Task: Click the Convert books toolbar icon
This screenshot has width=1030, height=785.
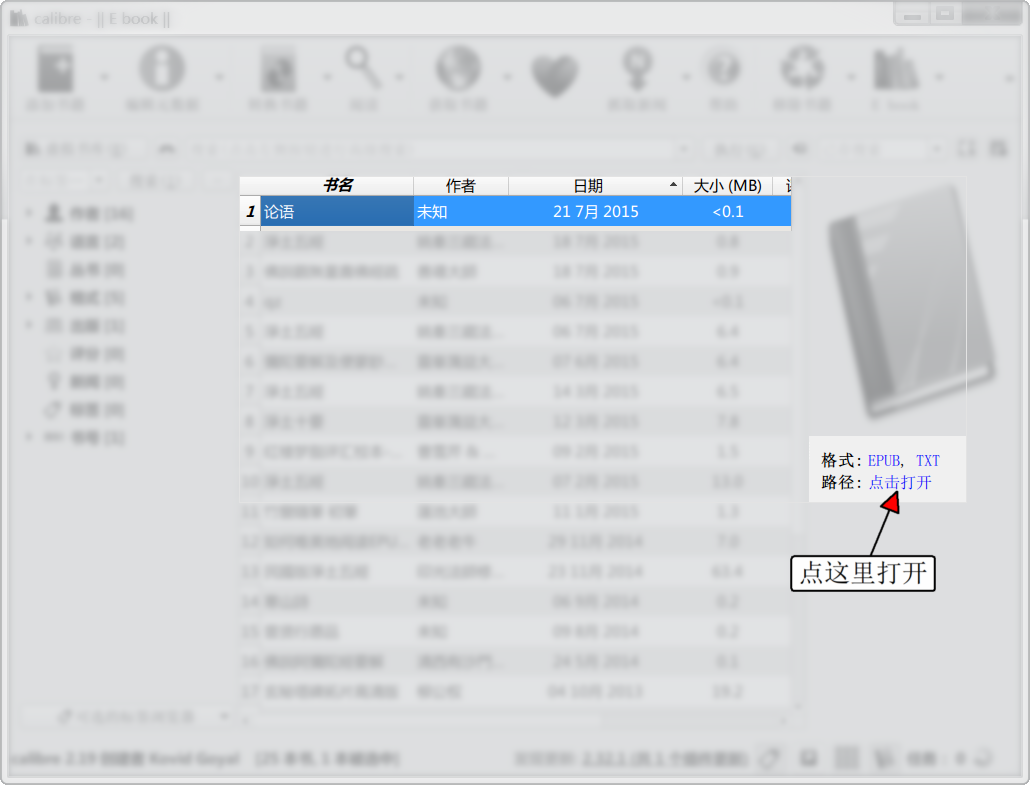Action: pyautogui.click(x=277, y=70)
